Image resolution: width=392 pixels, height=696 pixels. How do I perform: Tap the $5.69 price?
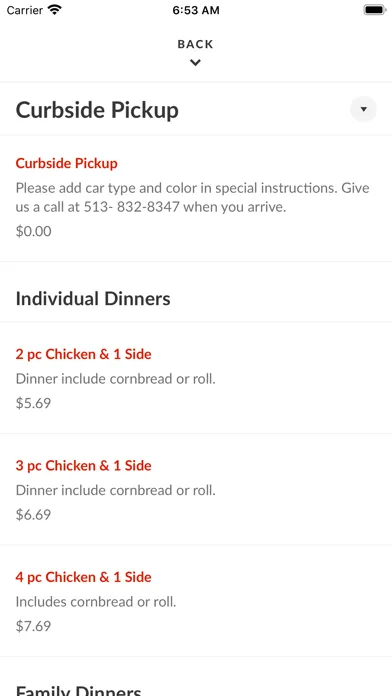[33, 403]
